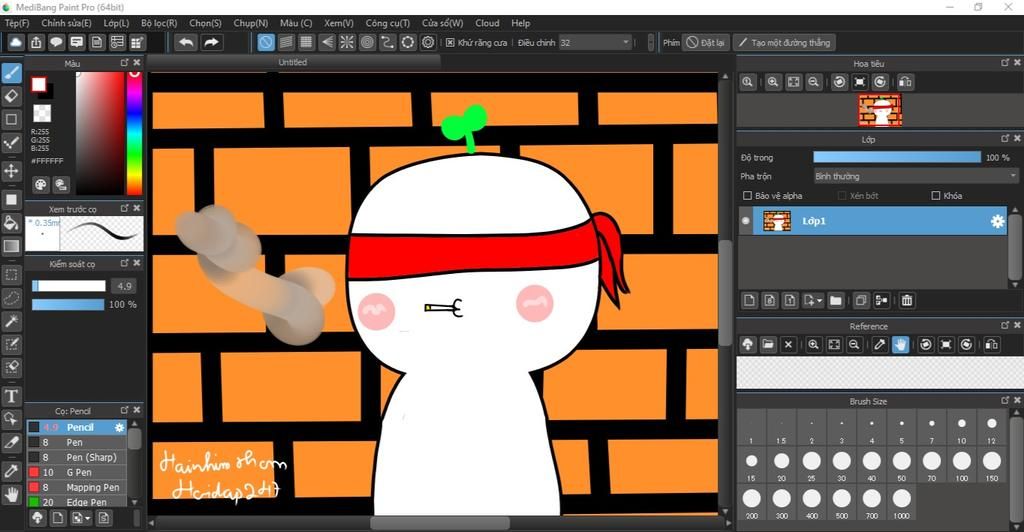Open Điều chỉnh value dropdown

pos(595,42)
